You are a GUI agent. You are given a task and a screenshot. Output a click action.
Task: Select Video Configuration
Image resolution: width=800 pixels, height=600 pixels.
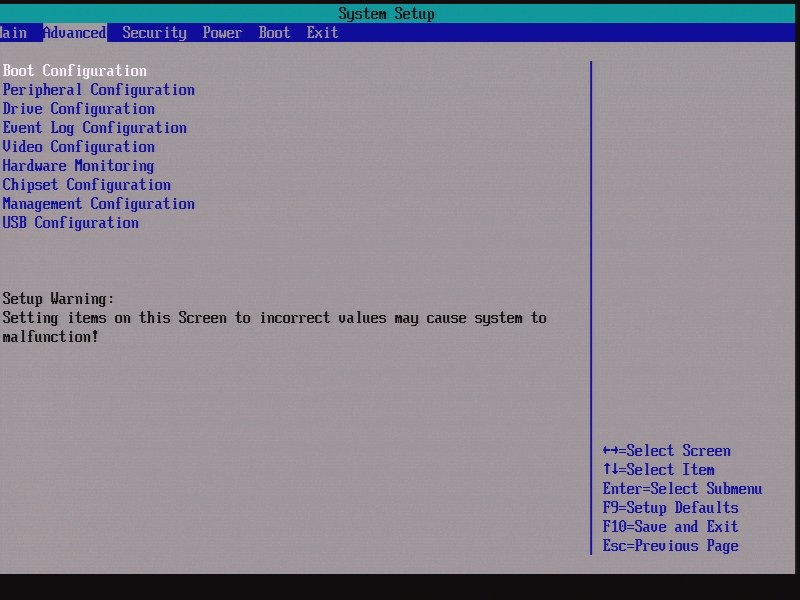tap(78, 146)
